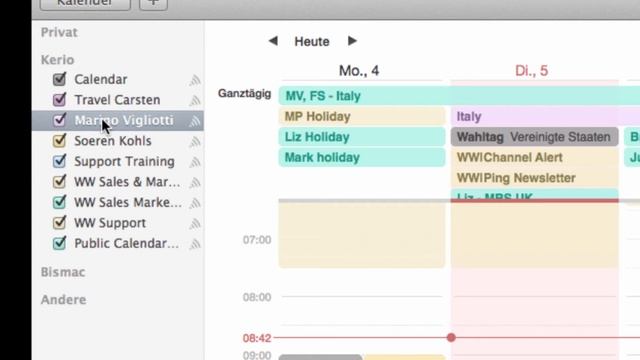Toggle Marino Vigliotti calendar checkbox

(60, 120)
